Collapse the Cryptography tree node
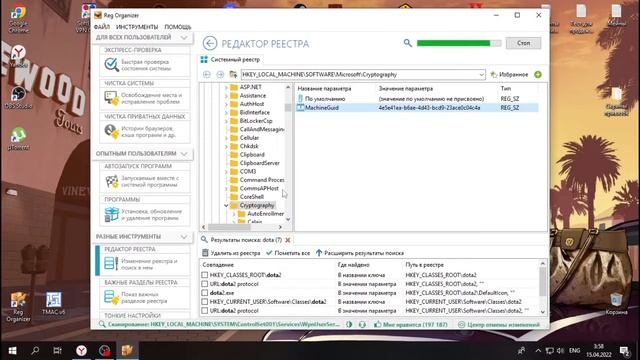The height and width of the screenshot is (360, 640). tap(226, 205)
